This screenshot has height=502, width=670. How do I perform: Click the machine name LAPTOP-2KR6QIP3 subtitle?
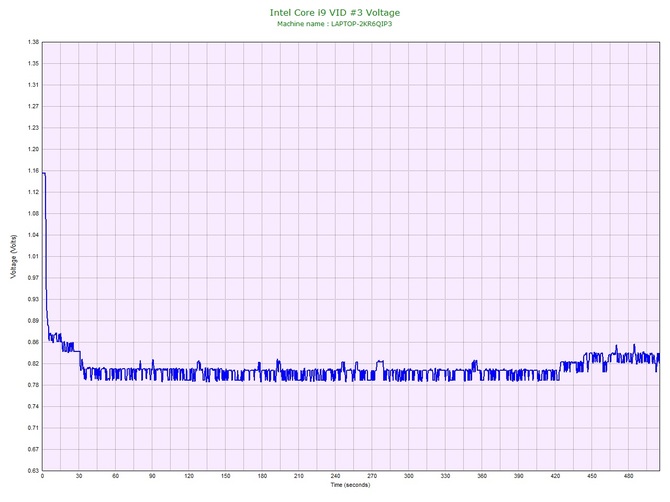click(x=335, y=24)
